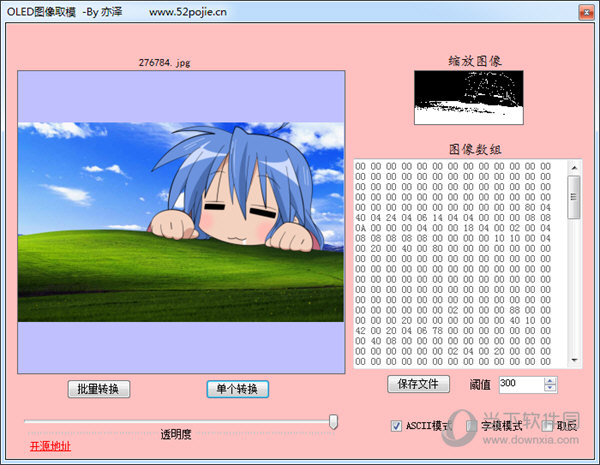Click the 缩放图像 scaled preview thumbnail
The image size is (600, 465).
click(468, 98)
